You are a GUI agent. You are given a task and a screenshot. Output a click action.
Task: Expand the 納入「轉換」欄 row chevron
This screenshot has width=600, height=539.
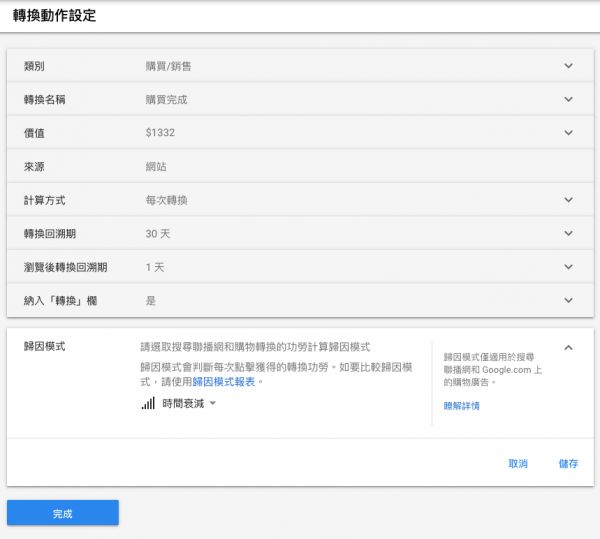tap(568, 300)
